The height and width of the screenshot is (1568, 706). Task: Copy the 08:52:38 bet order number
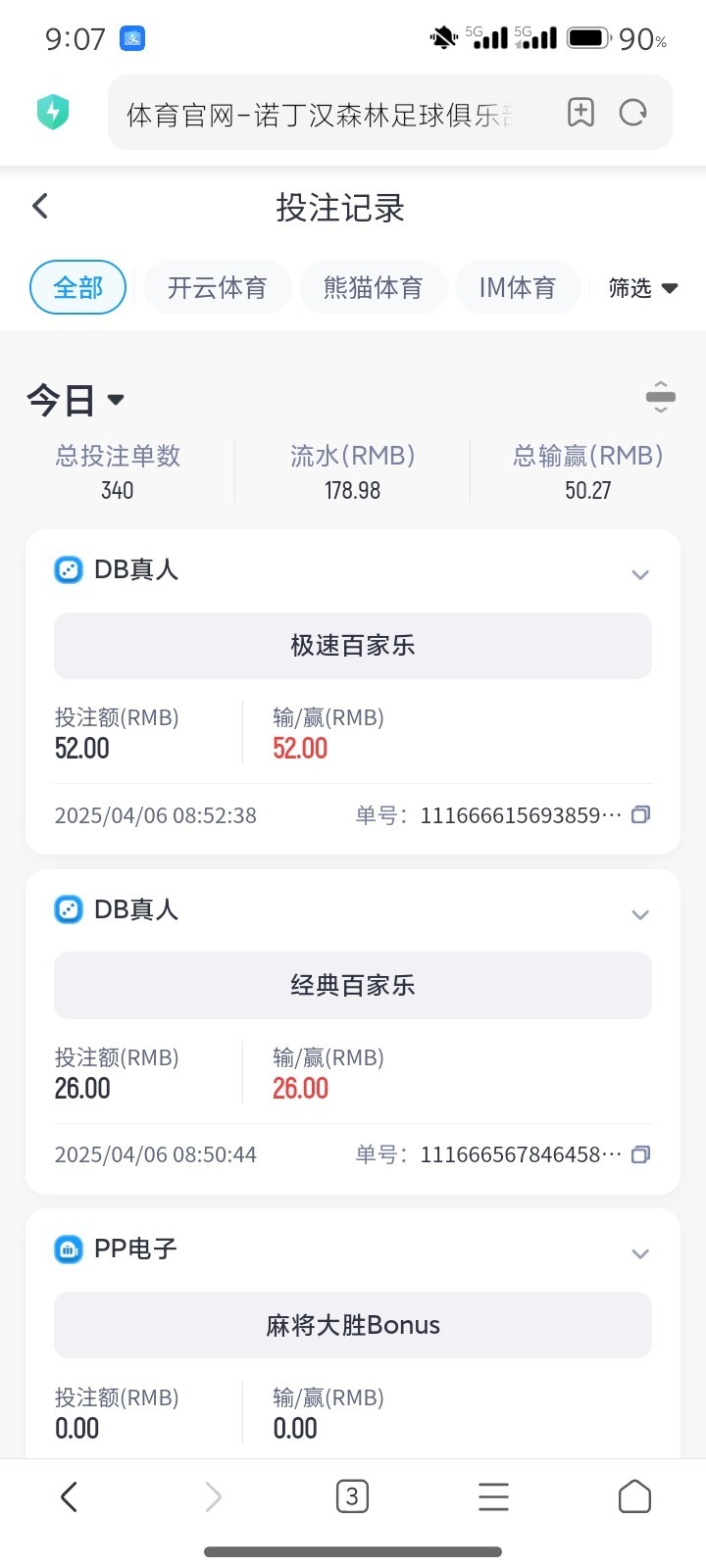pyautogui.click(x=640, y=814)
